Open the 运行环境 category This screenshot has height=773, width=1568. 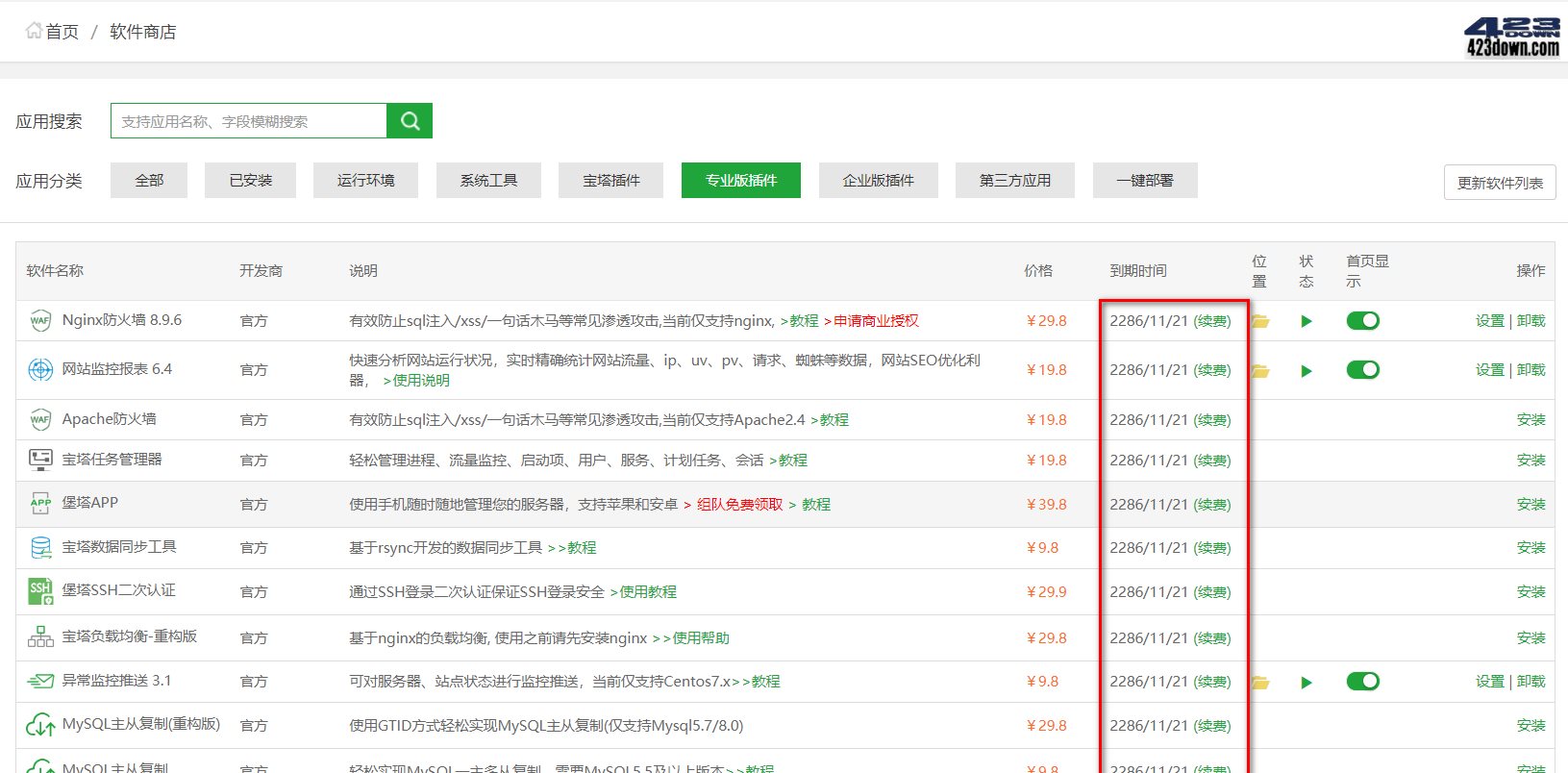coord(365,181)
